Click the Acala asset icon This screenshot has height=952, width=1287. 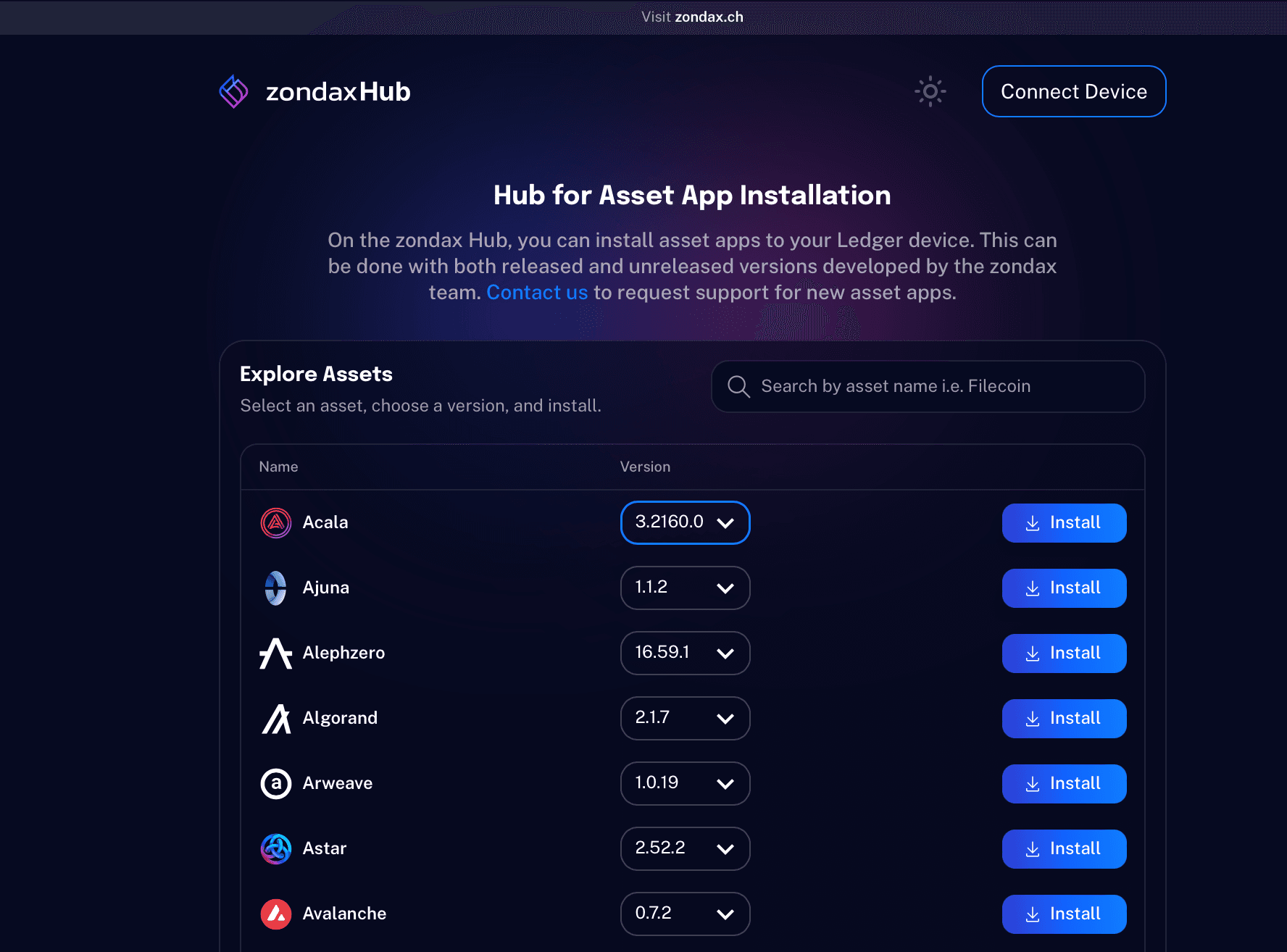276,523
